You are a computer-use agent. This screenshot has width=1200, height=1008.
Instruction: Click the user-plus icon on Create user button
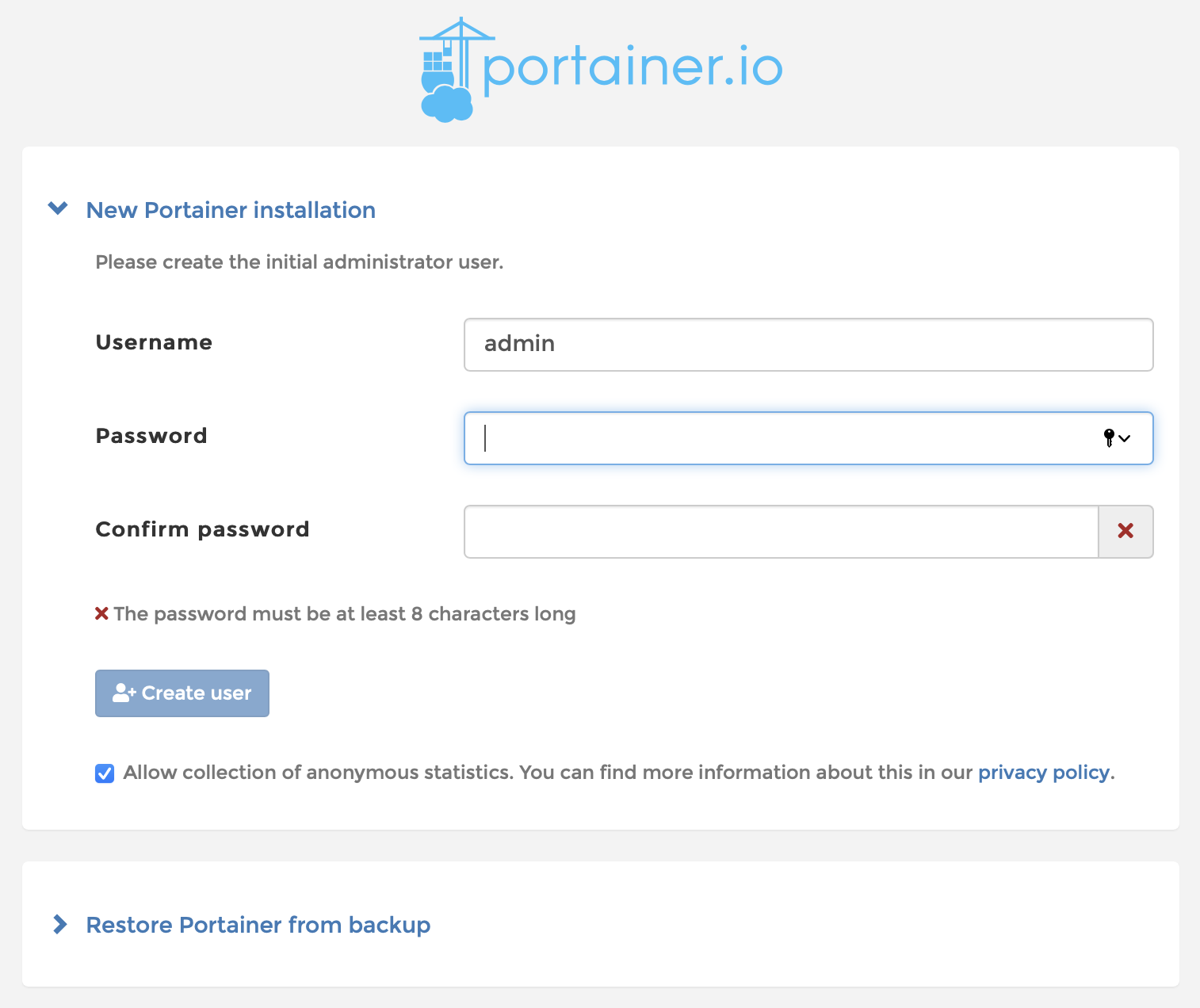pos(124,692)
